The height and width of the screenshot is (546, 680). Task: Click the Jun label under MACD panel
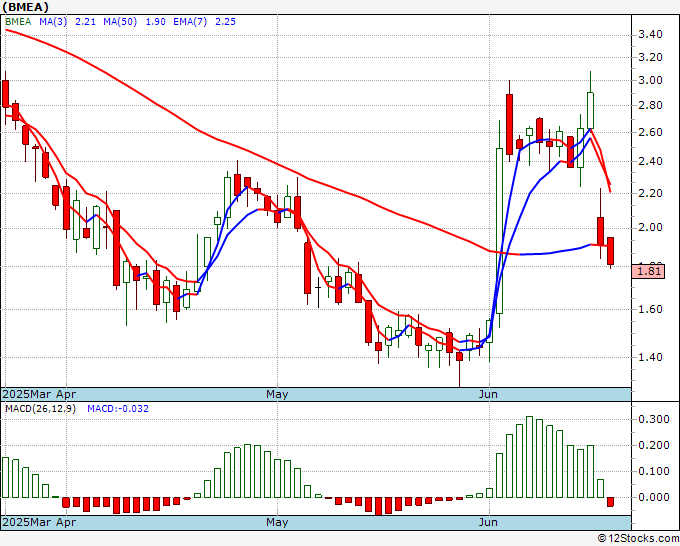click(488, 522)
